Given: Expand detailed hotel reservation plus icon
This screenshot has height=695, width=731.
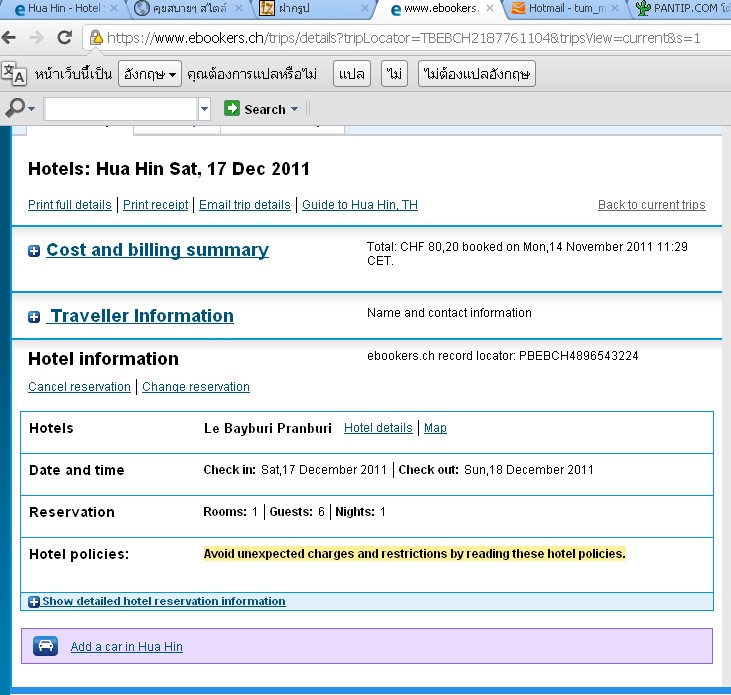Looking at the screenshot, I should (34, 602).
